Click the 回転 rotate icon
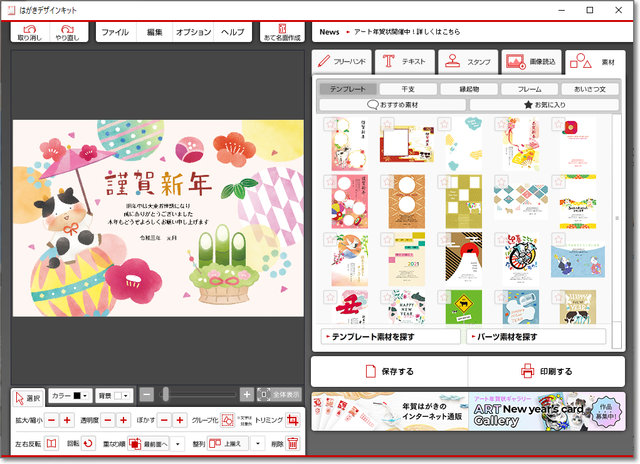 click(x=87, y=443)
